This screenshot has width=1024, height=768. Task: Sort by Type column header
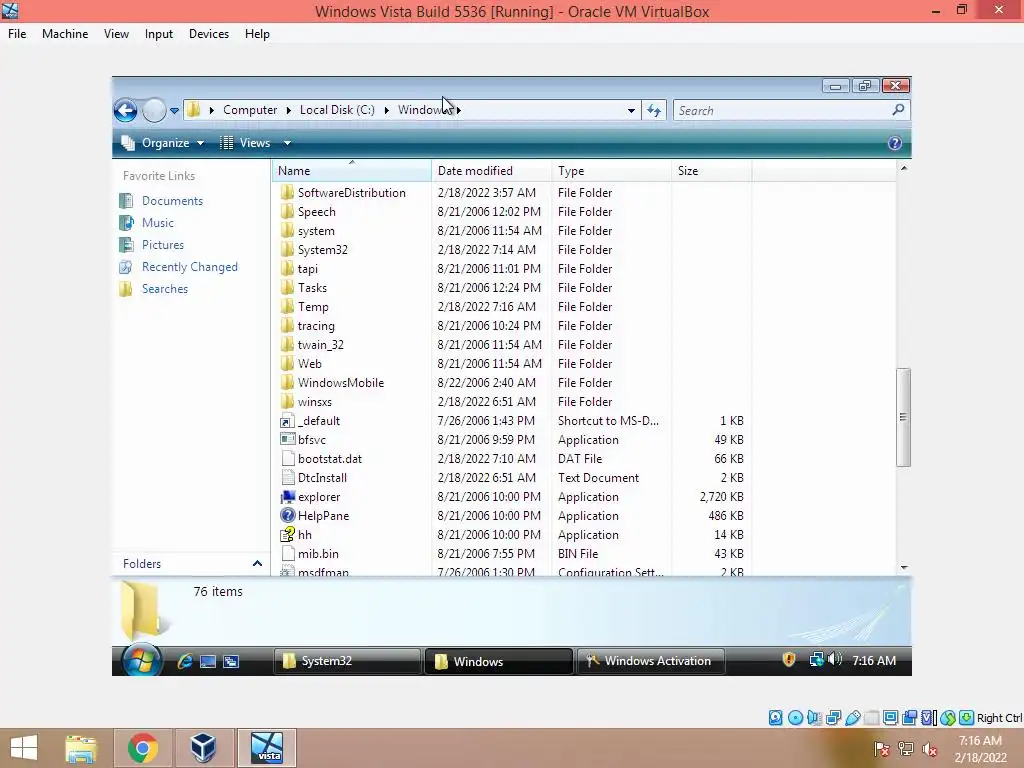(x=611, y=170)
